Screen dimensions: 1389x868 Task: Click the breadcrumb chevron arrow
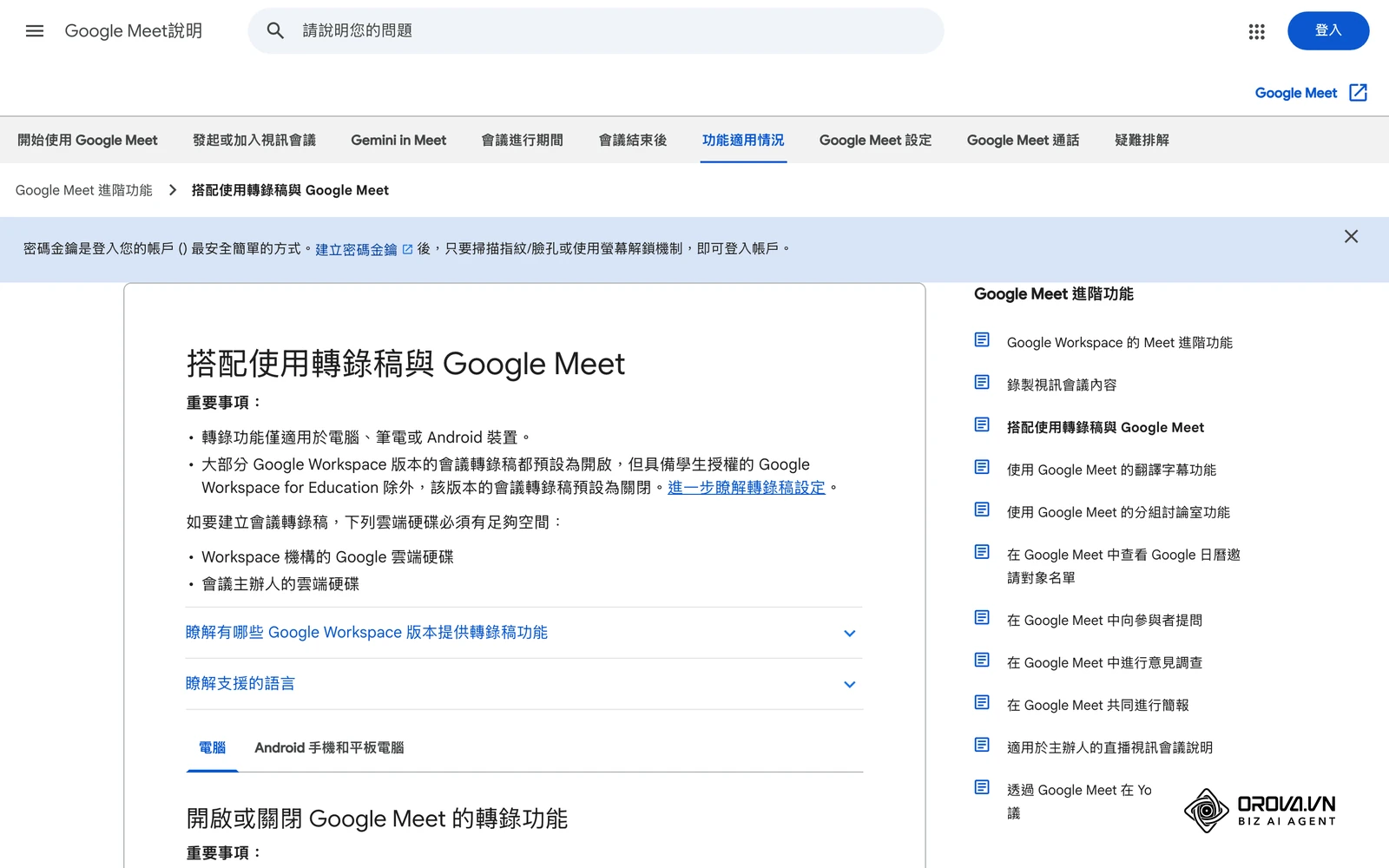pos(173,190)
